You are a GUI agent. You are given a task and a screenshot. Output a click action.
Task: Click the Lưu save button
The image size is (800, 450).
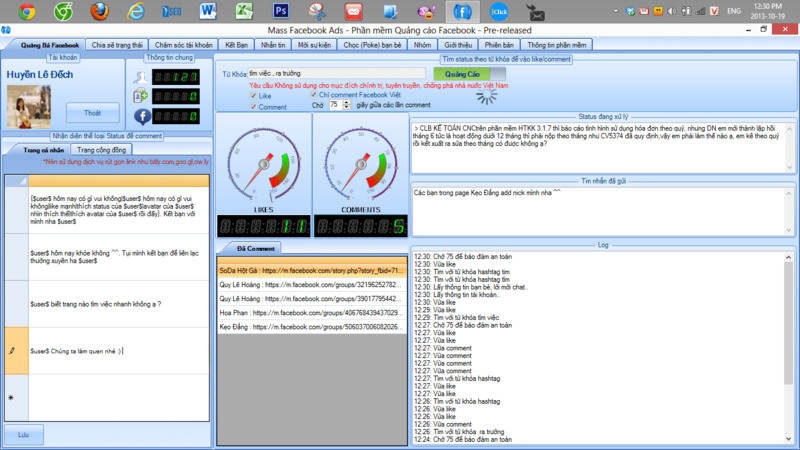point(23,435)
